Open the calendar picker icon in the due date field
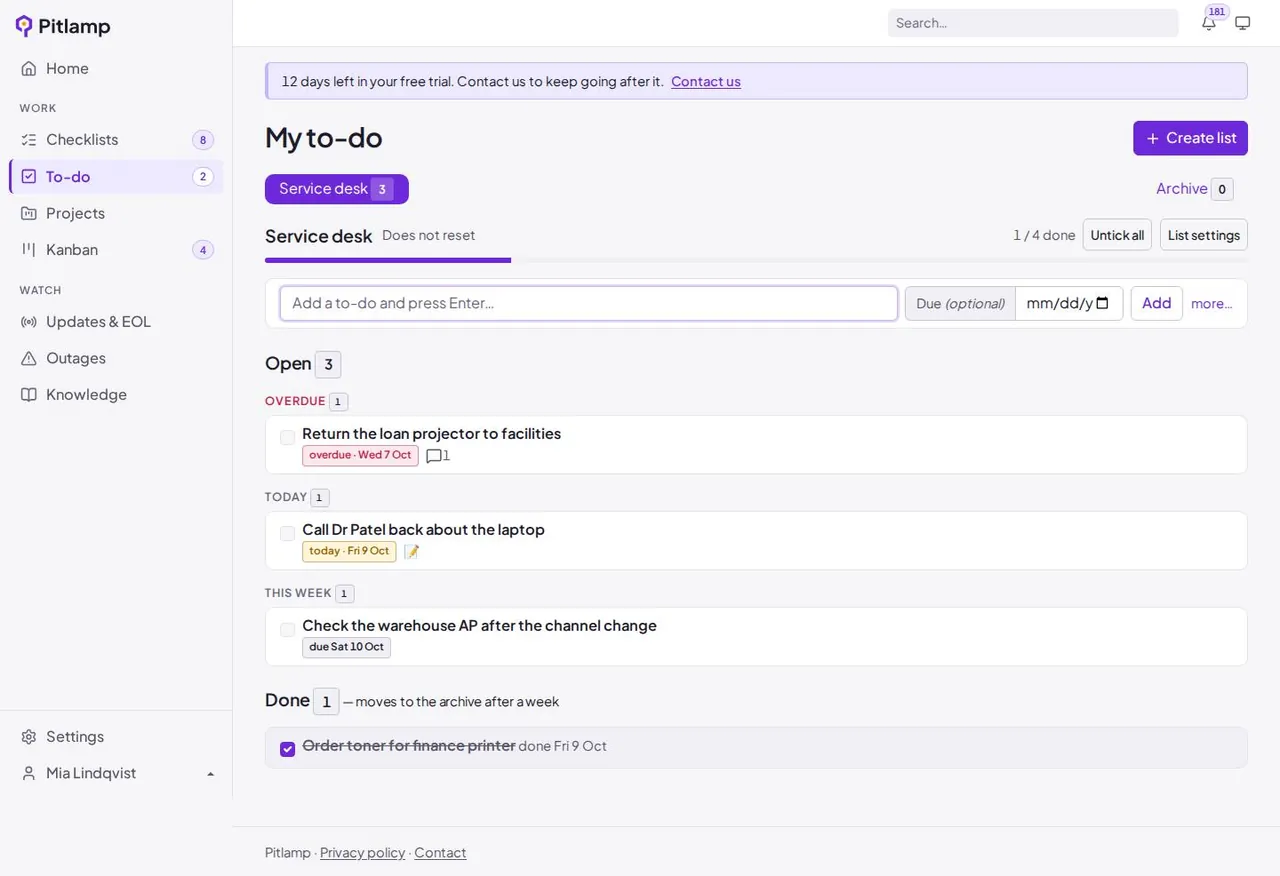1280x876 pixels. point(1103,303)
